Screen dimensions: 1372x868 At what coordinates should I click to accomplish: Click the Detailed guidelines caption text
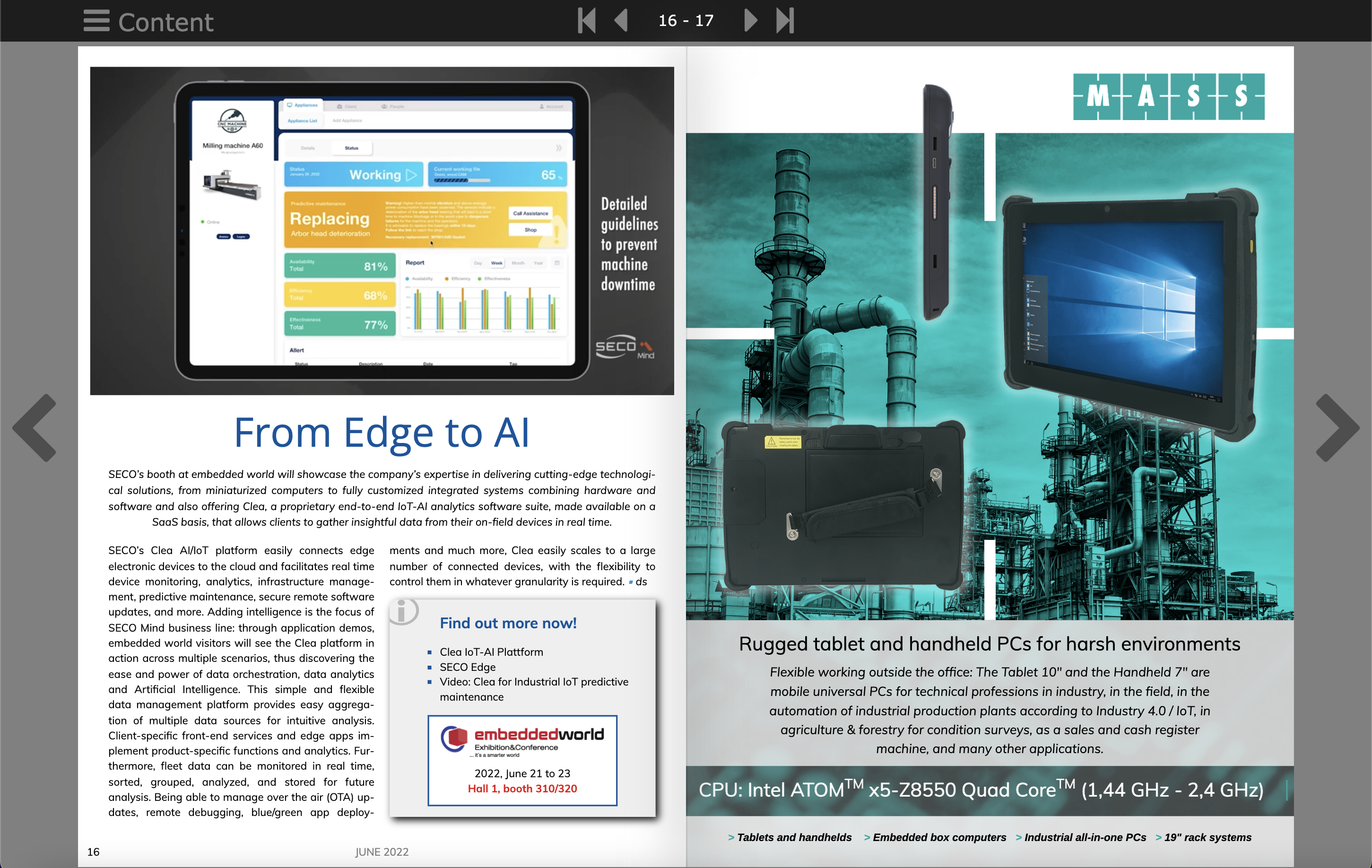629,244
